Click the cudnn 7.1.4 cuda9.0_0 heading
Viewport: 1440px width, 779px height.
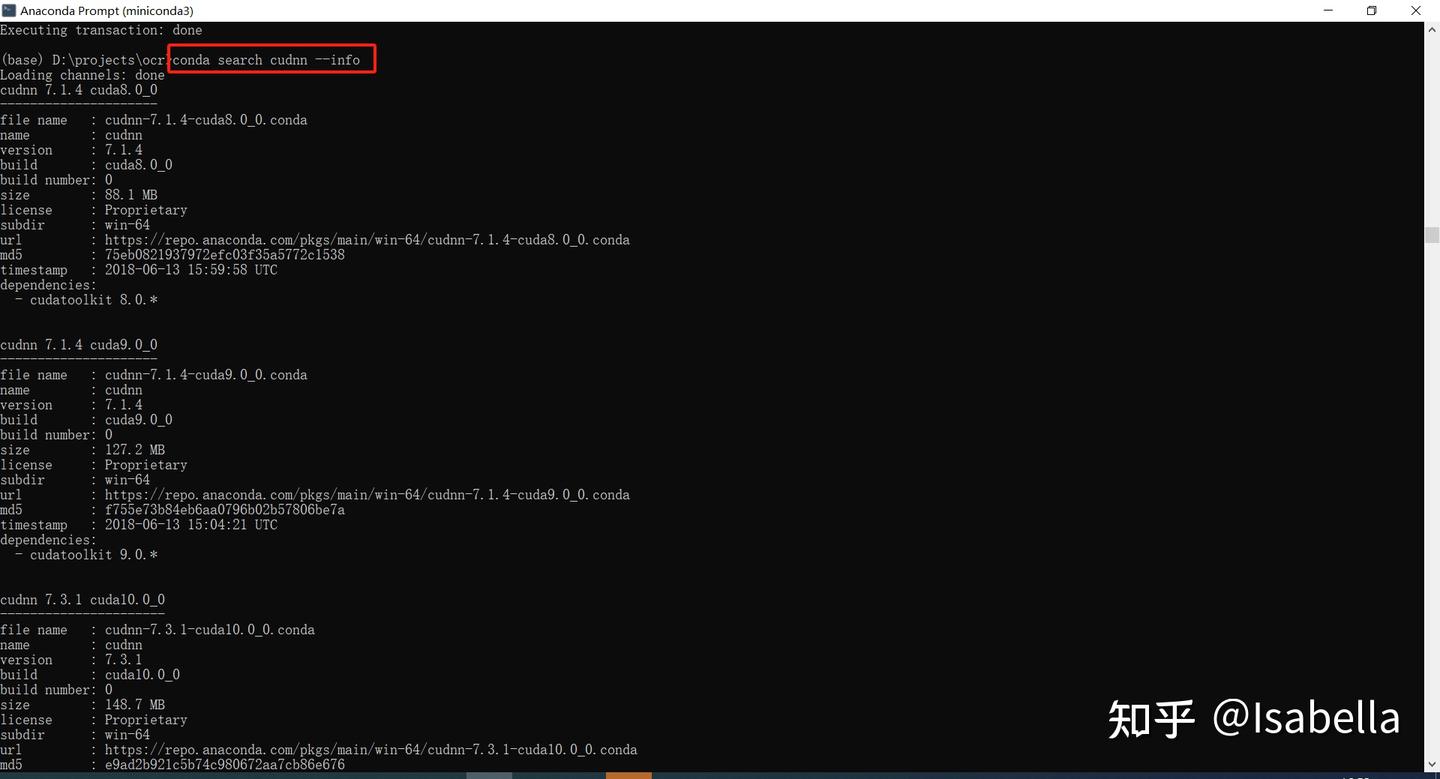point(78,344)
